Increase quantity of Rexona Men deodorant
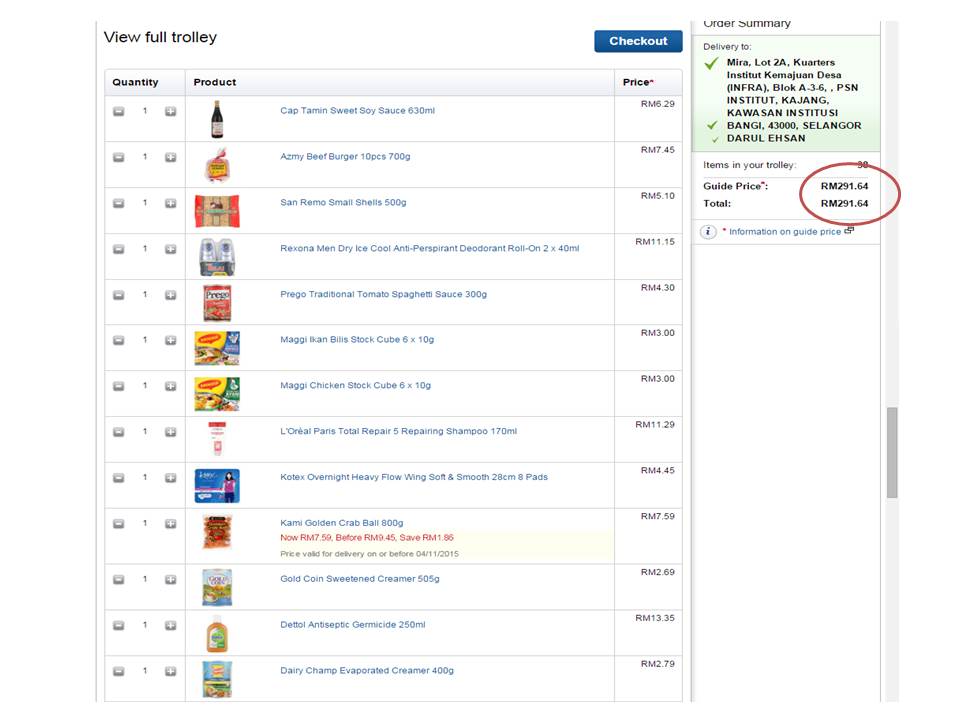Screen dimensions: 960x720 click(x=170, y=249)
